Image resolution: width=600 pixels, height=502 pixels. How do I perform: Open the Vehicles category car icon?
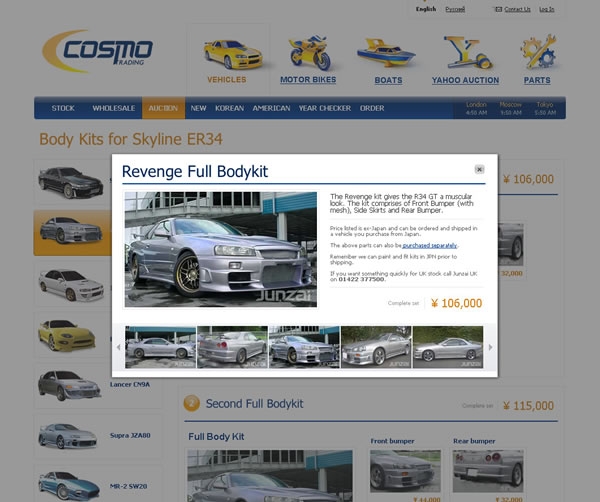coord(232,54)
